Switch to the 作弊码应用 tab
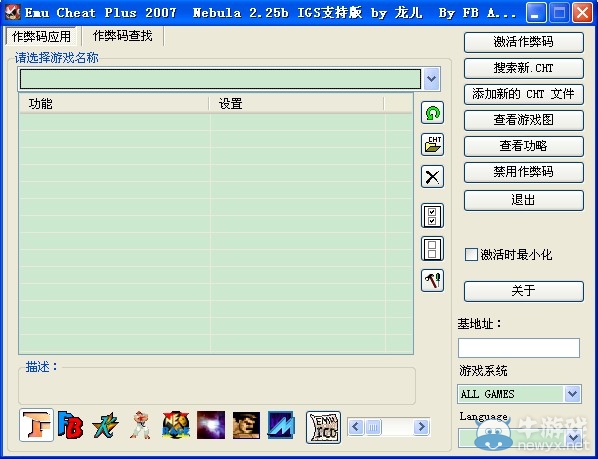Screen dimensions: 598x459 tap(41, 37)
